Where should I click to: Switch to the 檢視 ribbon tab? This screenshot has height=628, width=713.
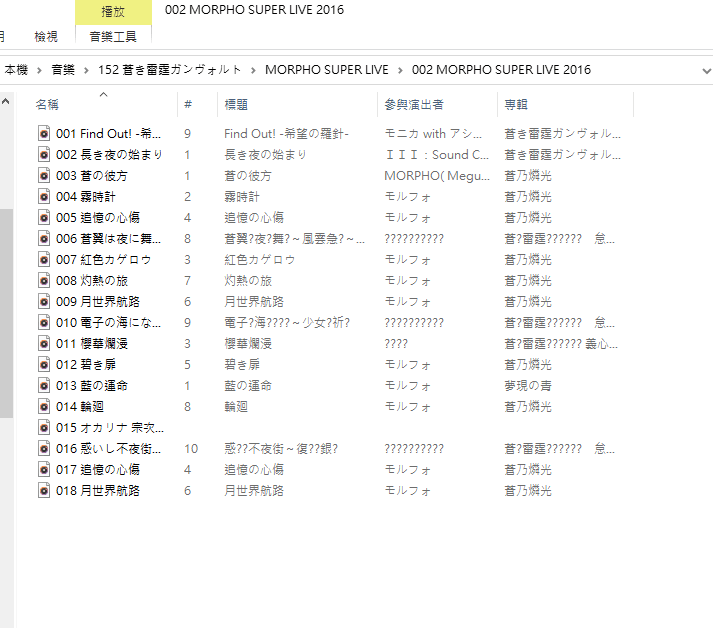click(x=46, y=36)
